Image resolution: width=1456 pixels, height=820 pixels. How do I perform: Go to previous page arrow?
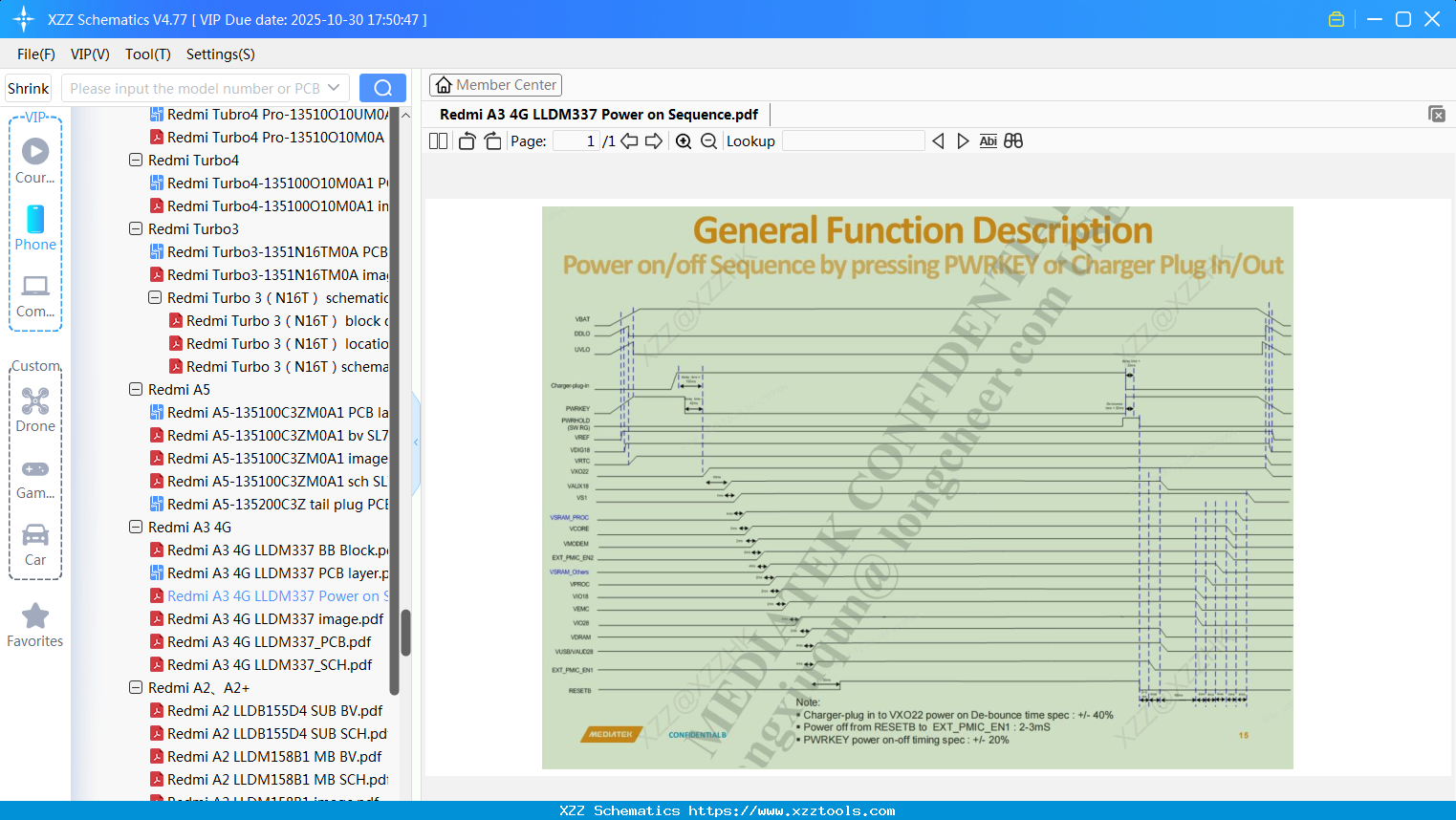629,140
